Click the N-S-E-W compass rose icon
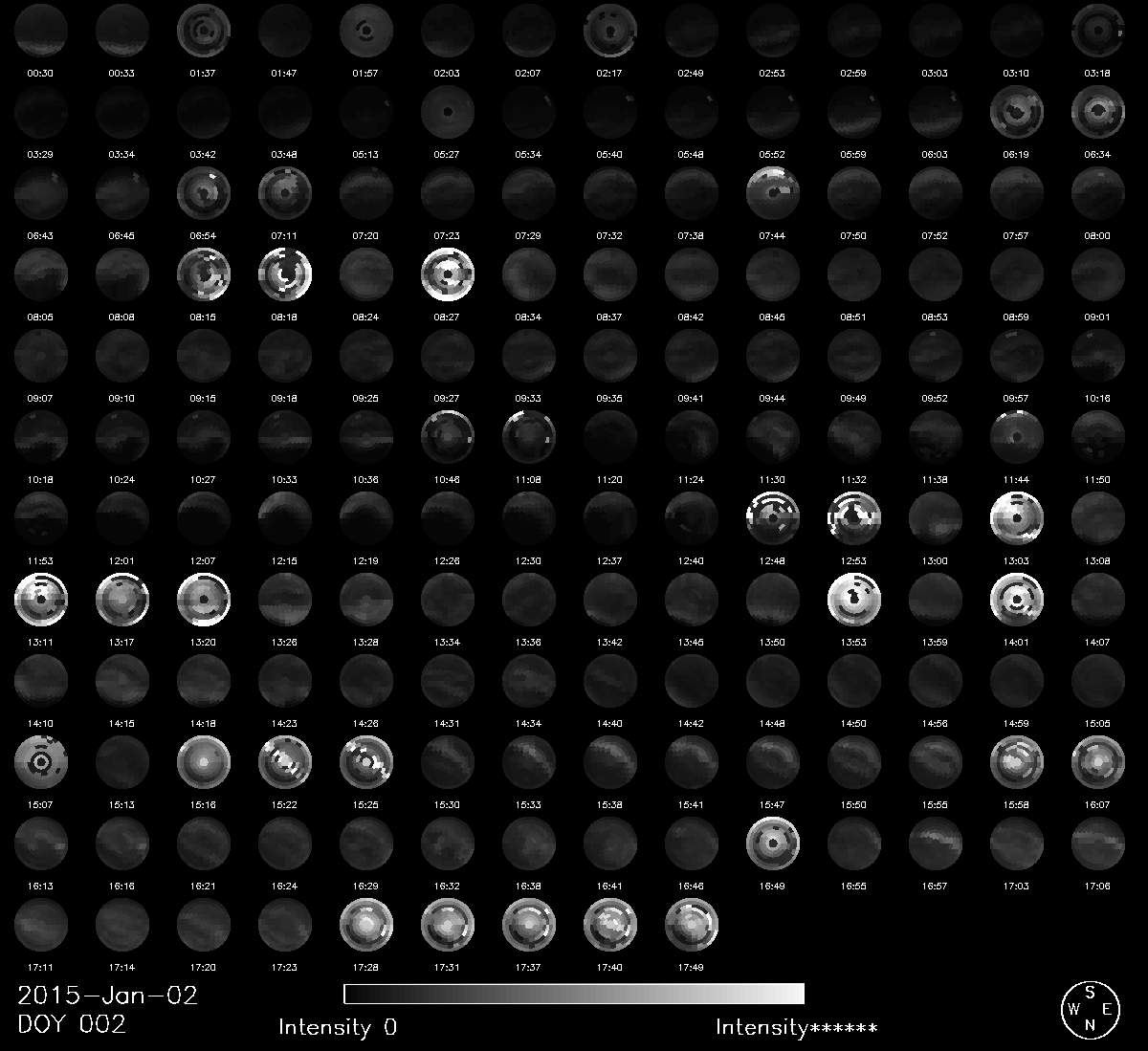The width and height of the screenshot is (1148, 1051). point(1089,1010)
